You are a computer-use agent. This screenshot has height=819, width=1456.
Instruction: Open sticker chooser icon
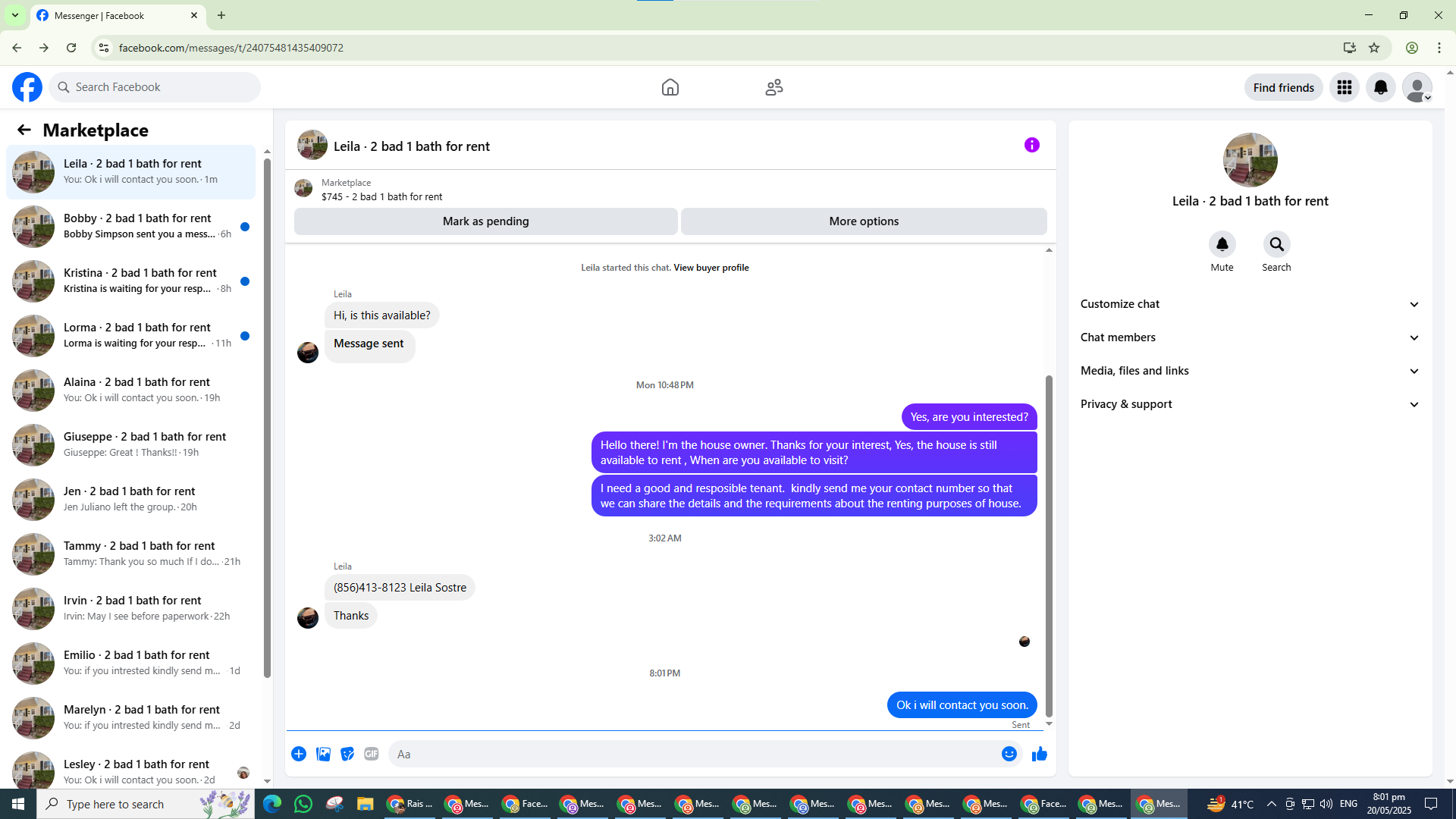[347, 754]
